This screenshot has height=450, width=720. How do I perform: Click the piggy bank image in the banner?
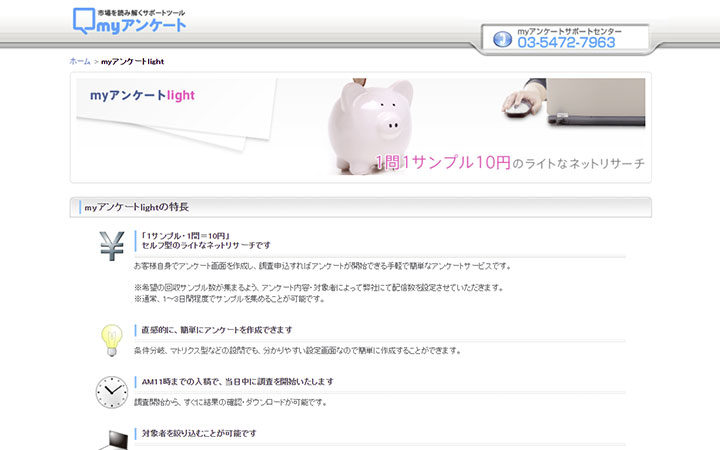(x=371, y=126)
